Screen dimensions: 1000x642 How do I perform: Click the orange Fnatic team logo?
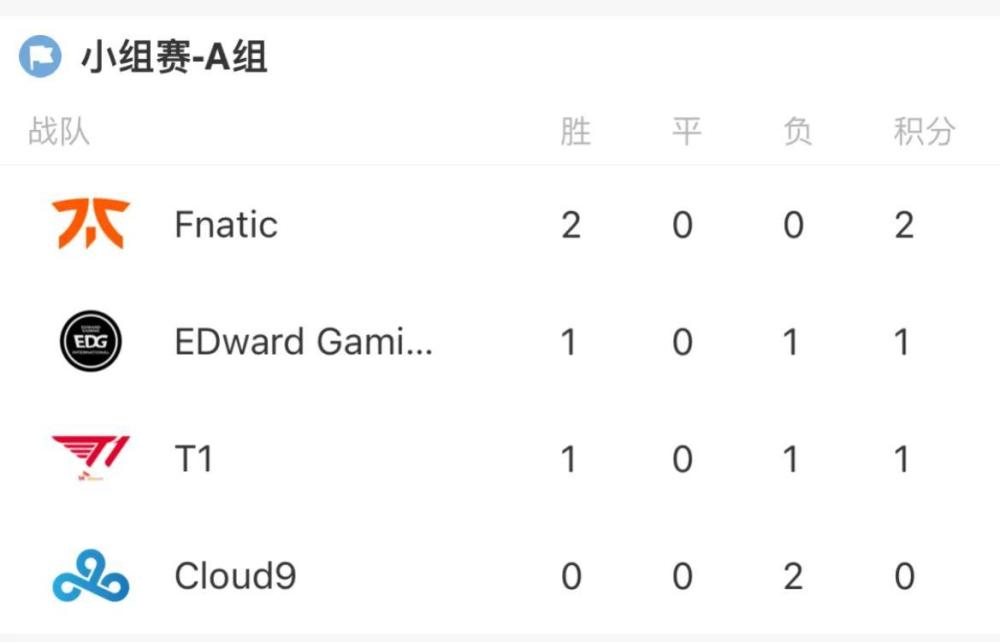tap(91, 223)
